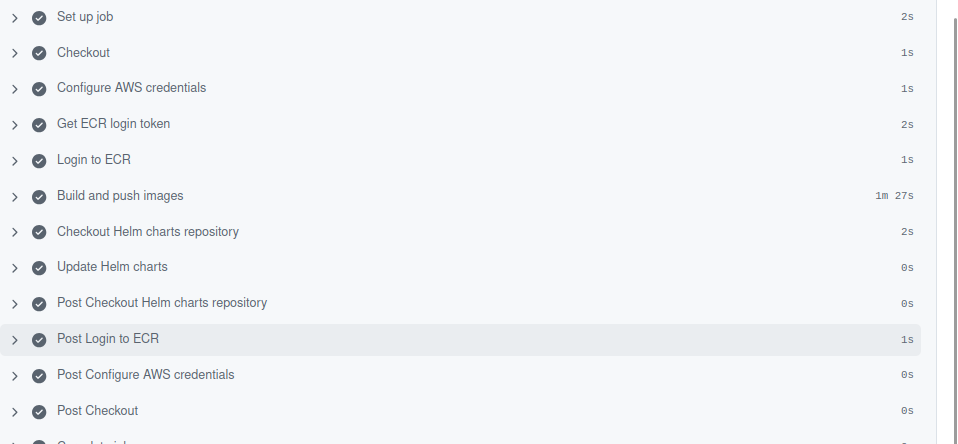
Task: Expand the Post Configure AWS credentials chevron
Action: tap(15, 376)
